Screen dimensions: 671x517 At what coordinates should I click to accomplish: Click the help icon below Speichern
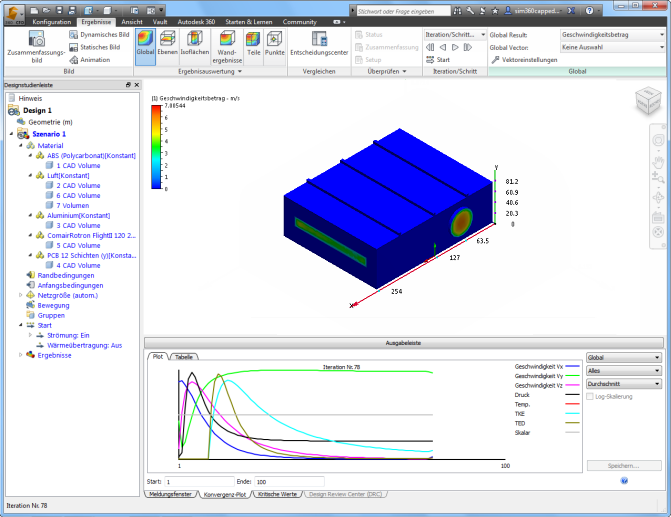point(624,481)
